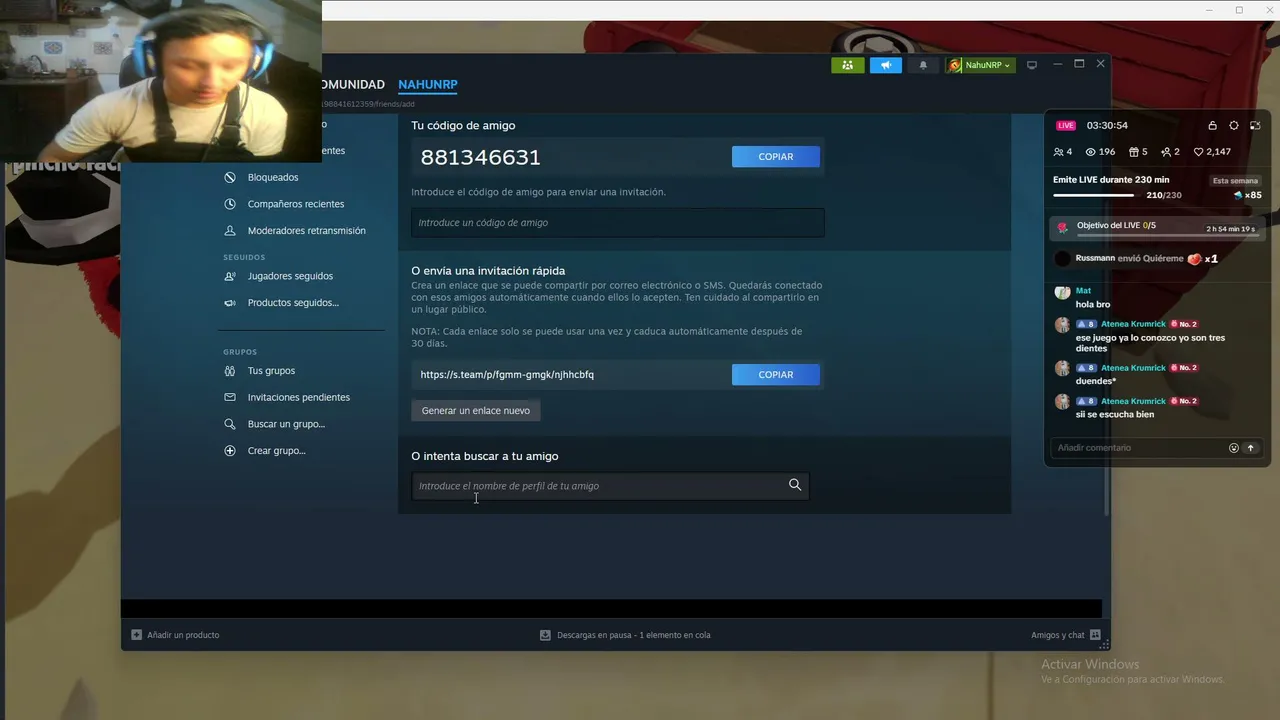Open Moderadores retransmisión in sidebar

pos(307,230)
